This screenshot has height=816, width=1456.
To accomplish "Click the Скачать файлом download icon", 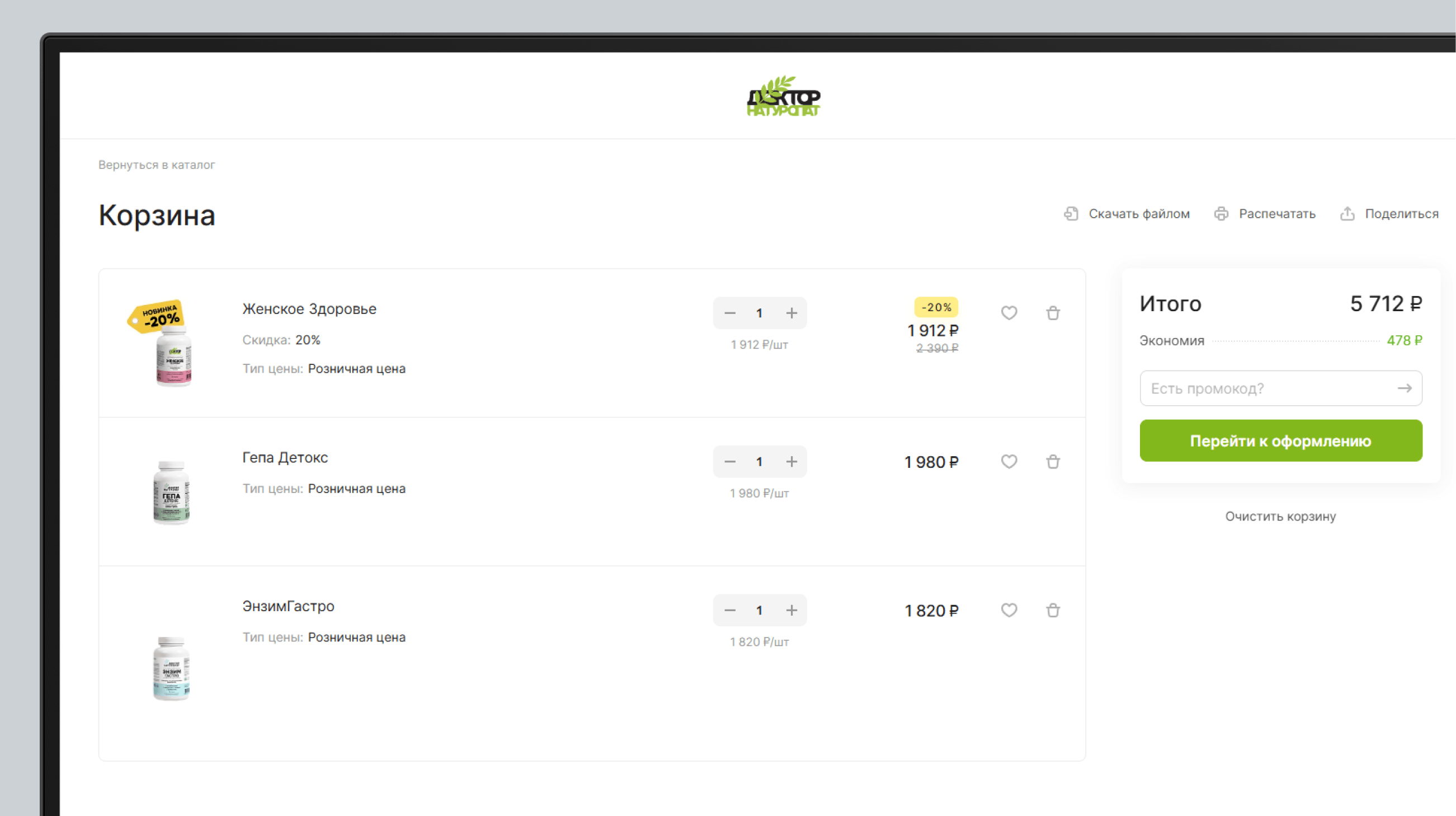I will click(x=1071, y=214).
